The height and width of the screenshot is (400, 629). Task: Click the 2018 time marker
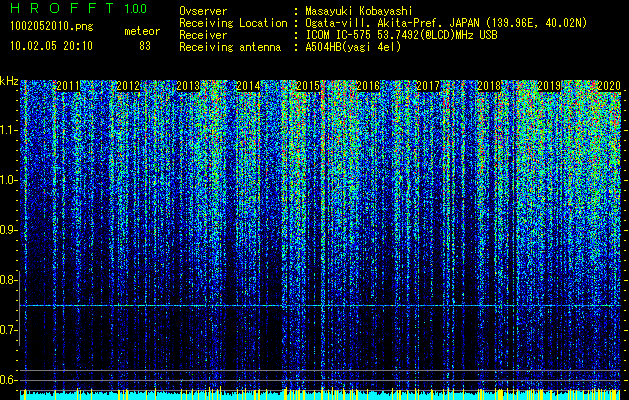coord(489,86)
